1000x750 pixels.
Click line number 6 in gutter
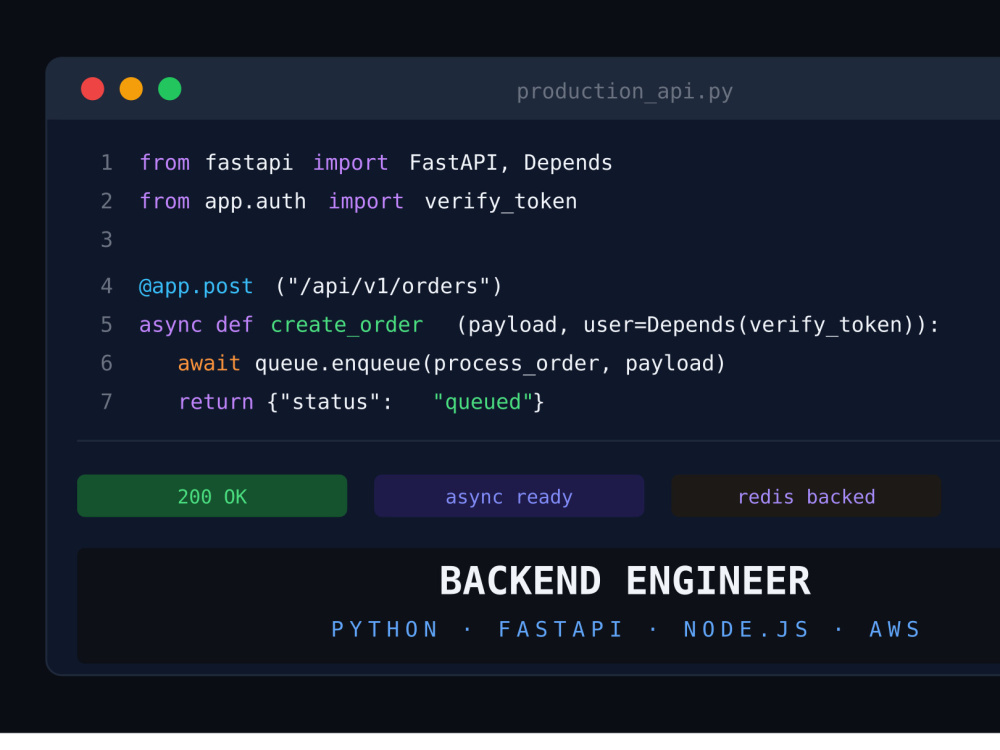107,363
